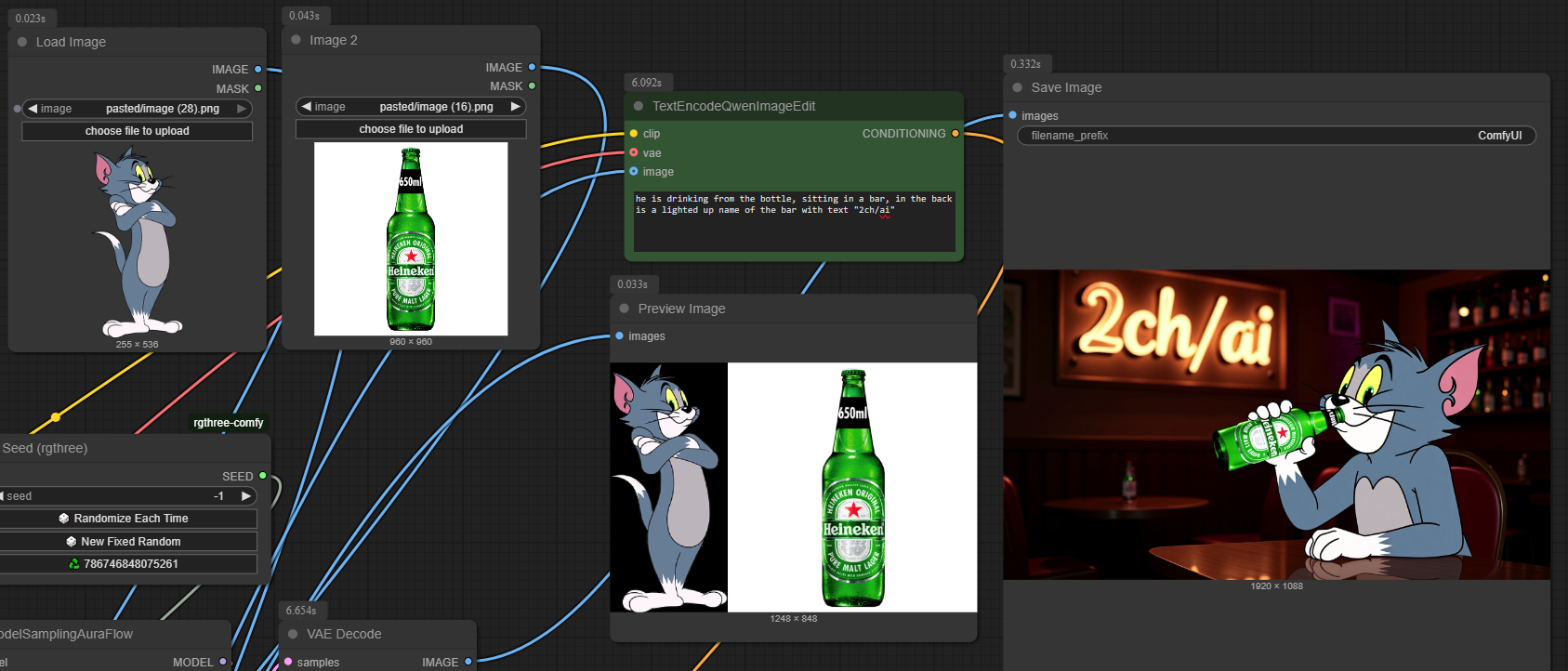Click the Tom cat thumbnail in Load Image
The height and width of the screenshot is (671, 1568).
pyautogui.click(x=137, y=243)
